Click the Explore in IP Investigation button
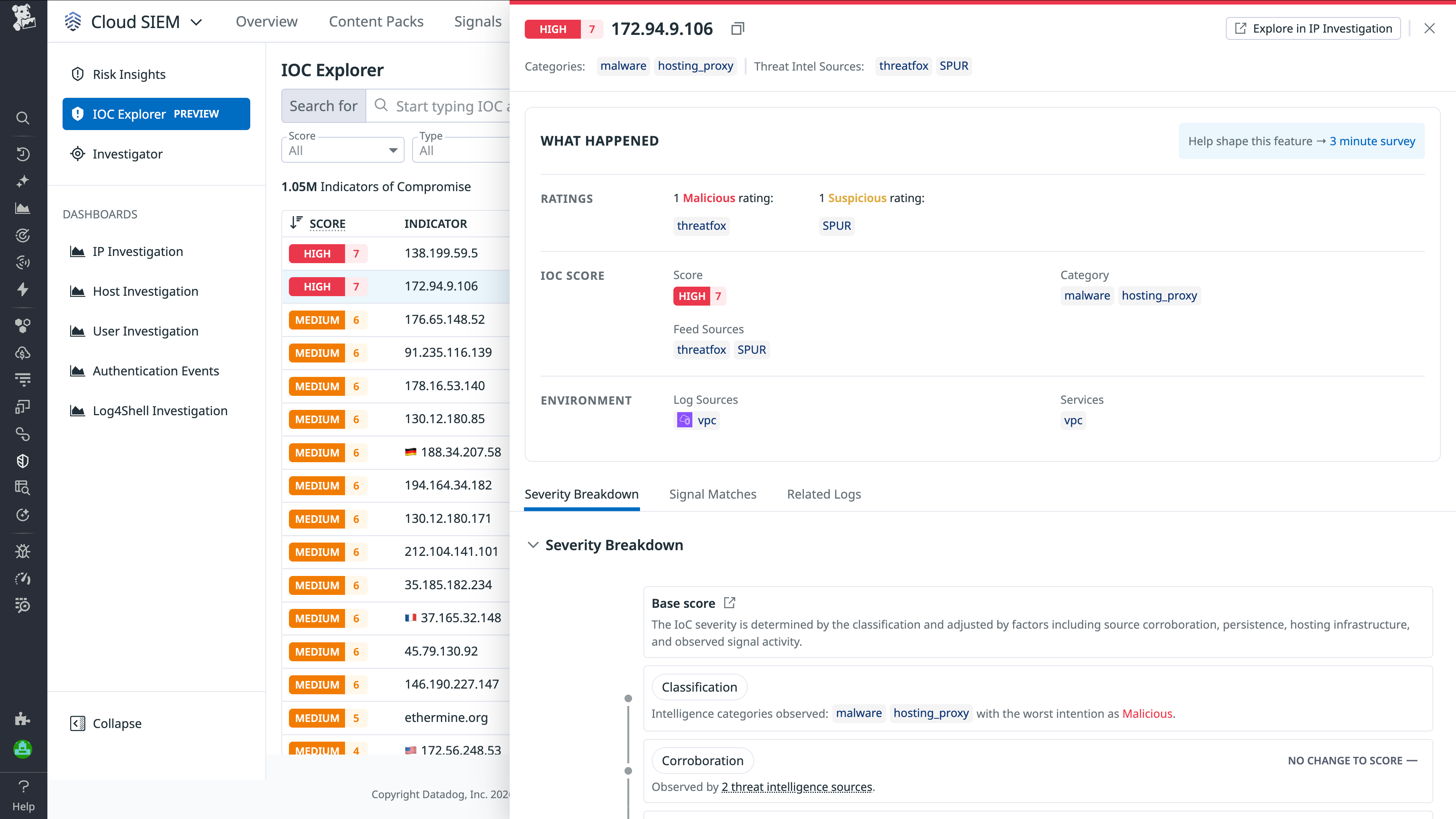 [x=1312, y=28]
